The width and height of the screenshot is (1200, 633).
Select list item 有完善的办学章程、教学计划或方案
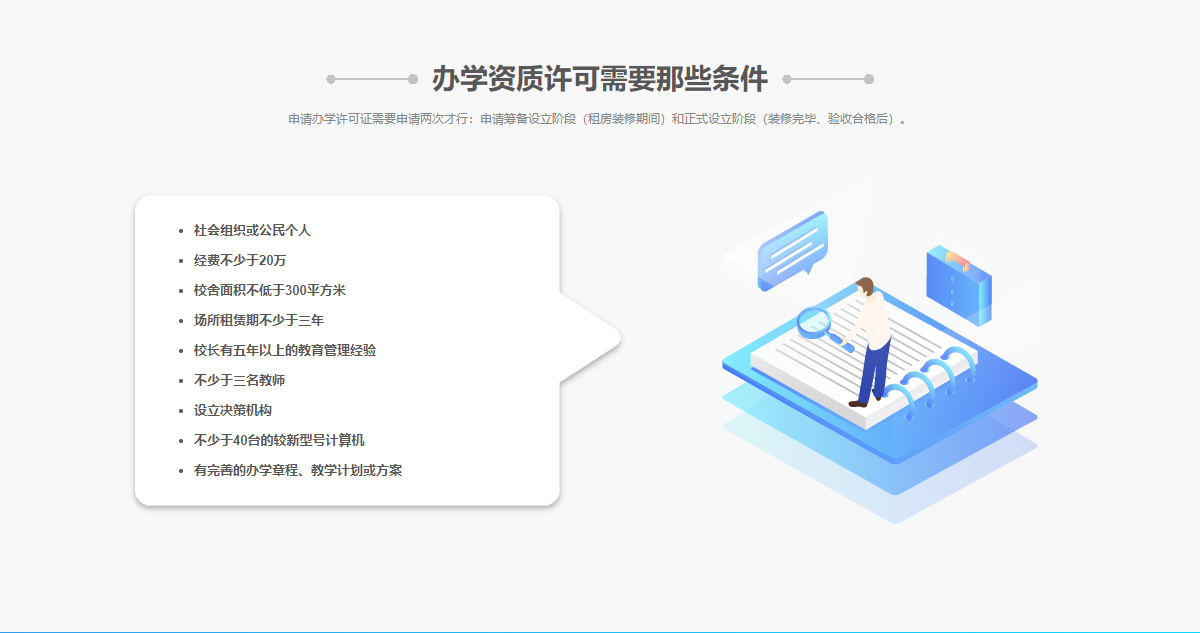click(x=298, y=470)
